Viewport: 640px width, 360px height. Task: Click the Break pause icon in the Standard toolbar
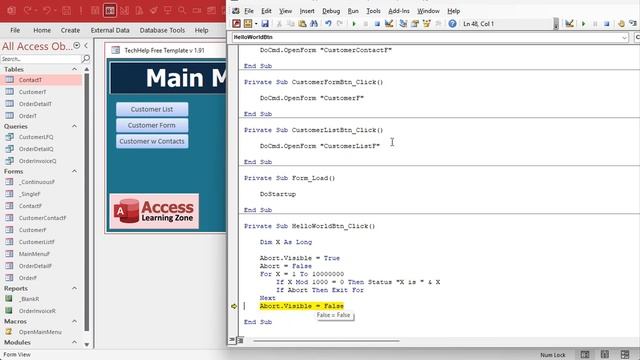[366, 24]
